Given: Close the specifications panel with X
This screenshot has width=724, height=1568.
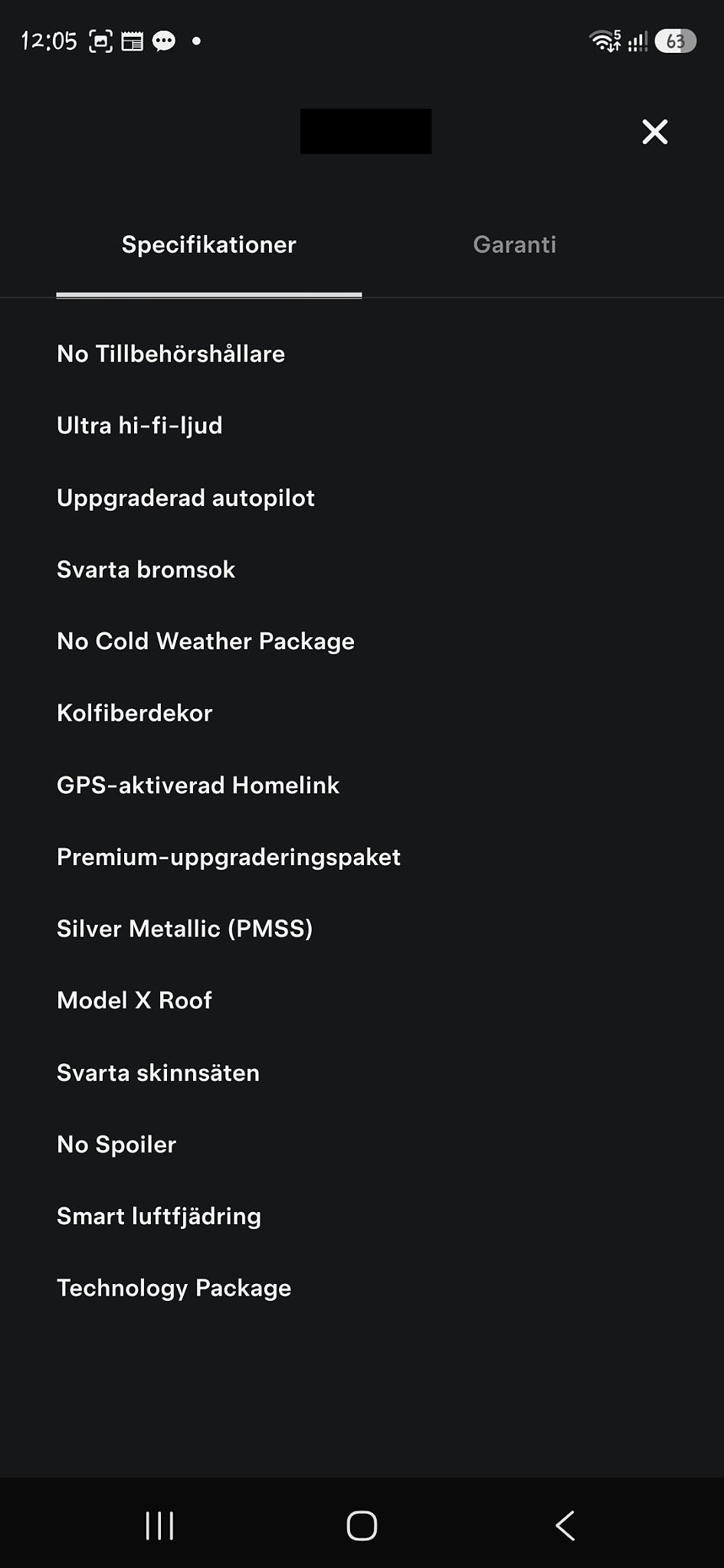Looking at the screenshot, I should (654, 132).
